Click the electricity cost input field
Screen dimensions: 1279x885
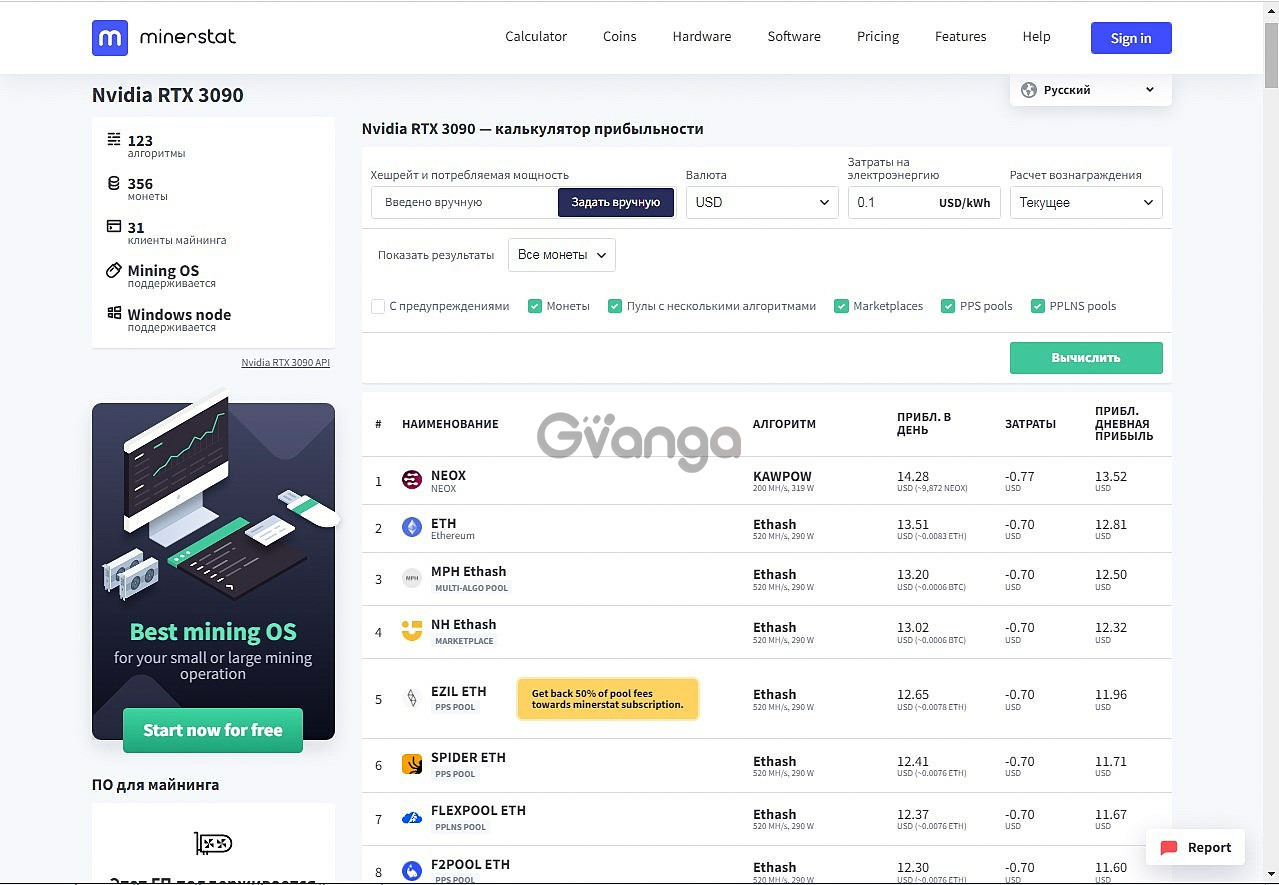tap(890, 202)
